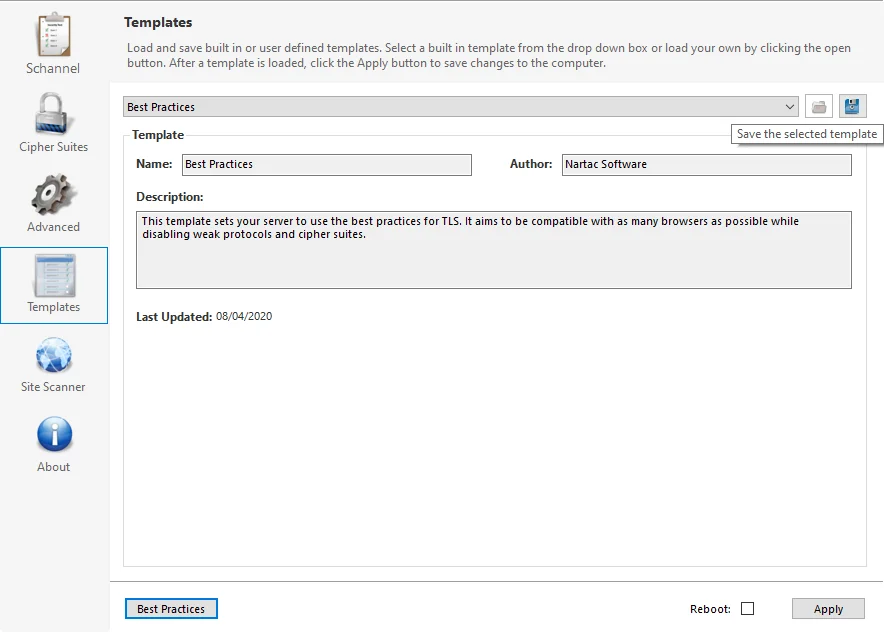
Task: Select the Templates sidebar icon
Action: (x=54, y=276)
